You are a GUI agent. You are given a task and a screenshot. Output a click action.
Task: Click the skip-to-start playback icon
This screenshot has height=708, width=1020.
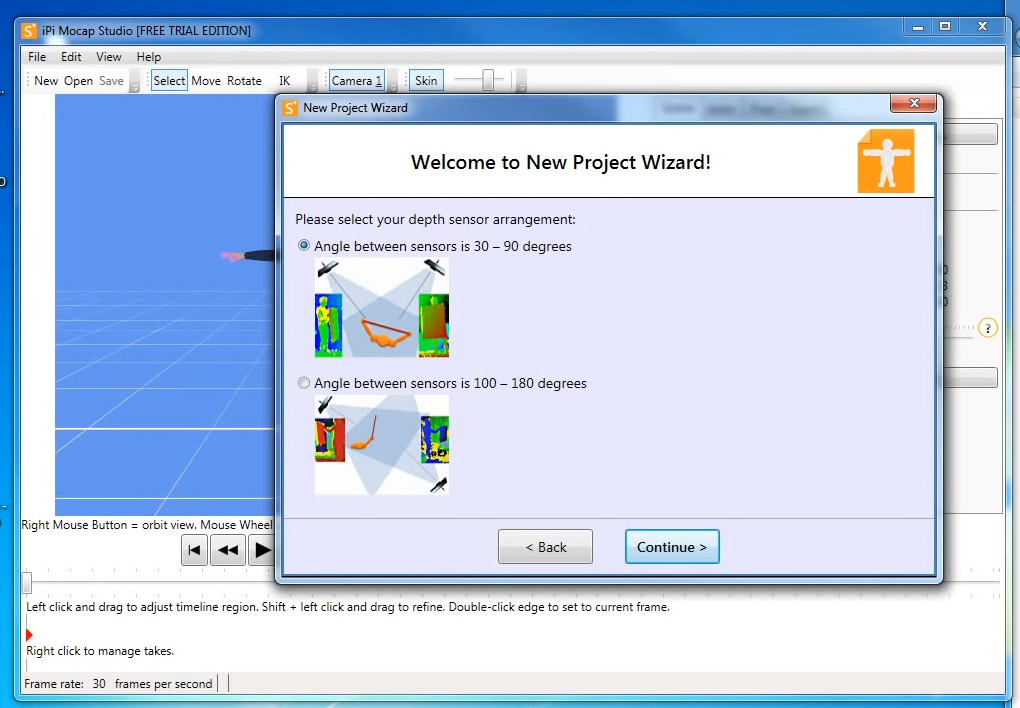point(194,550)
